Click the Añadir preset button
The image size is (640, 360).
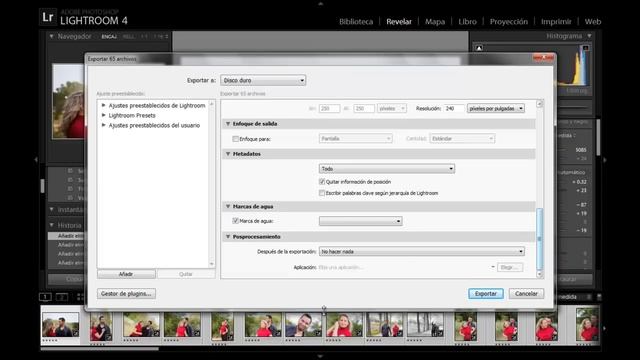click(x=126, y=274)
